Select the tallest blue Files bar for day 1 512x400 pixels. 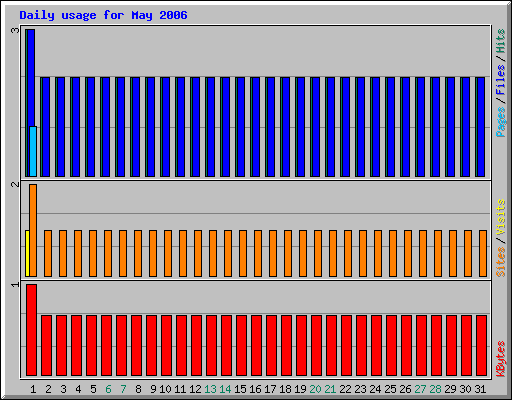(x=31, y=78)
